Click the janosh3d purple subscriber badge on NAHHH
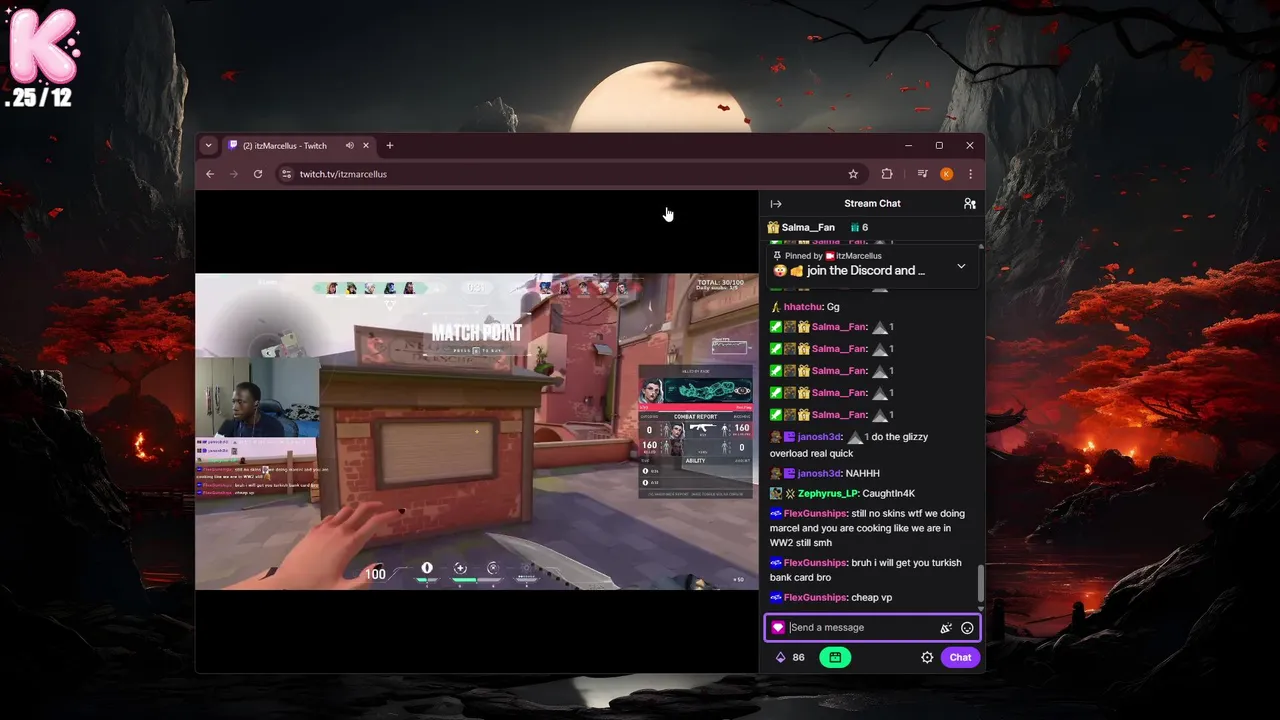 [790, 474]
